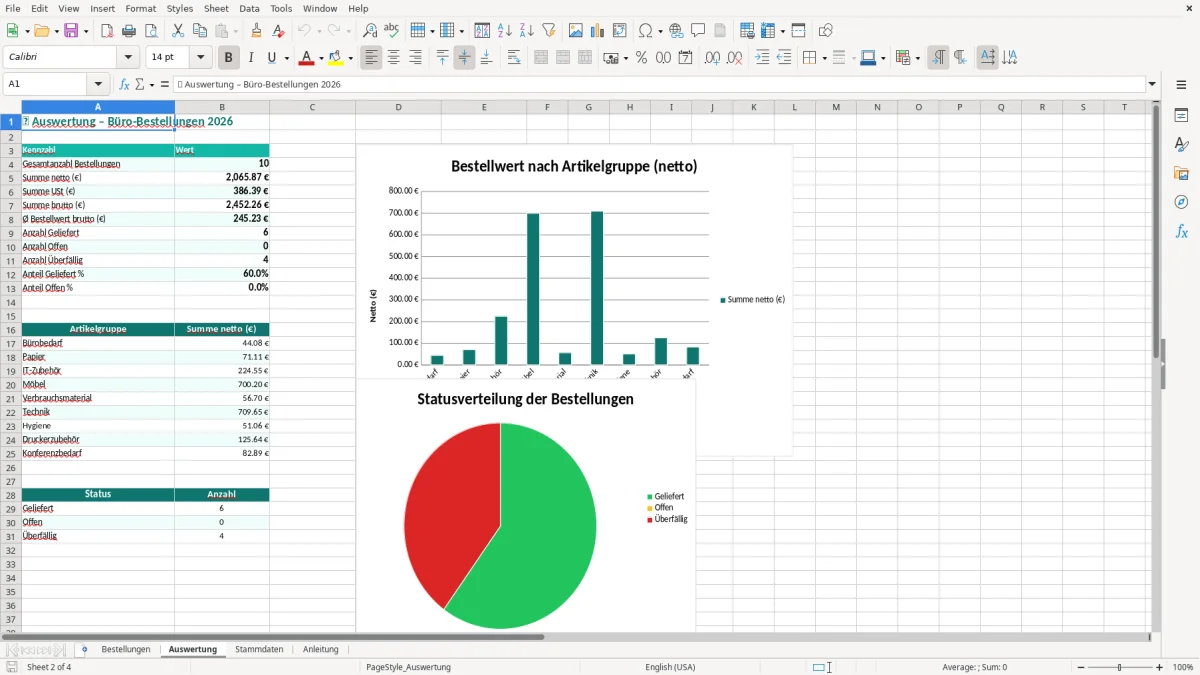Switch to the Anleitung sheet tab

point(321,649)
